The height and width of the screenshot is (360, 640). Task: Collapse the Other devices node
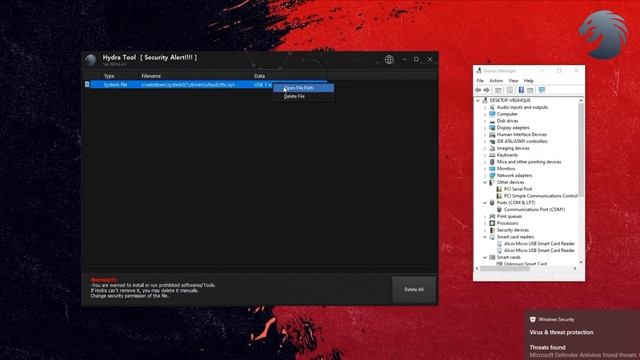485,182
